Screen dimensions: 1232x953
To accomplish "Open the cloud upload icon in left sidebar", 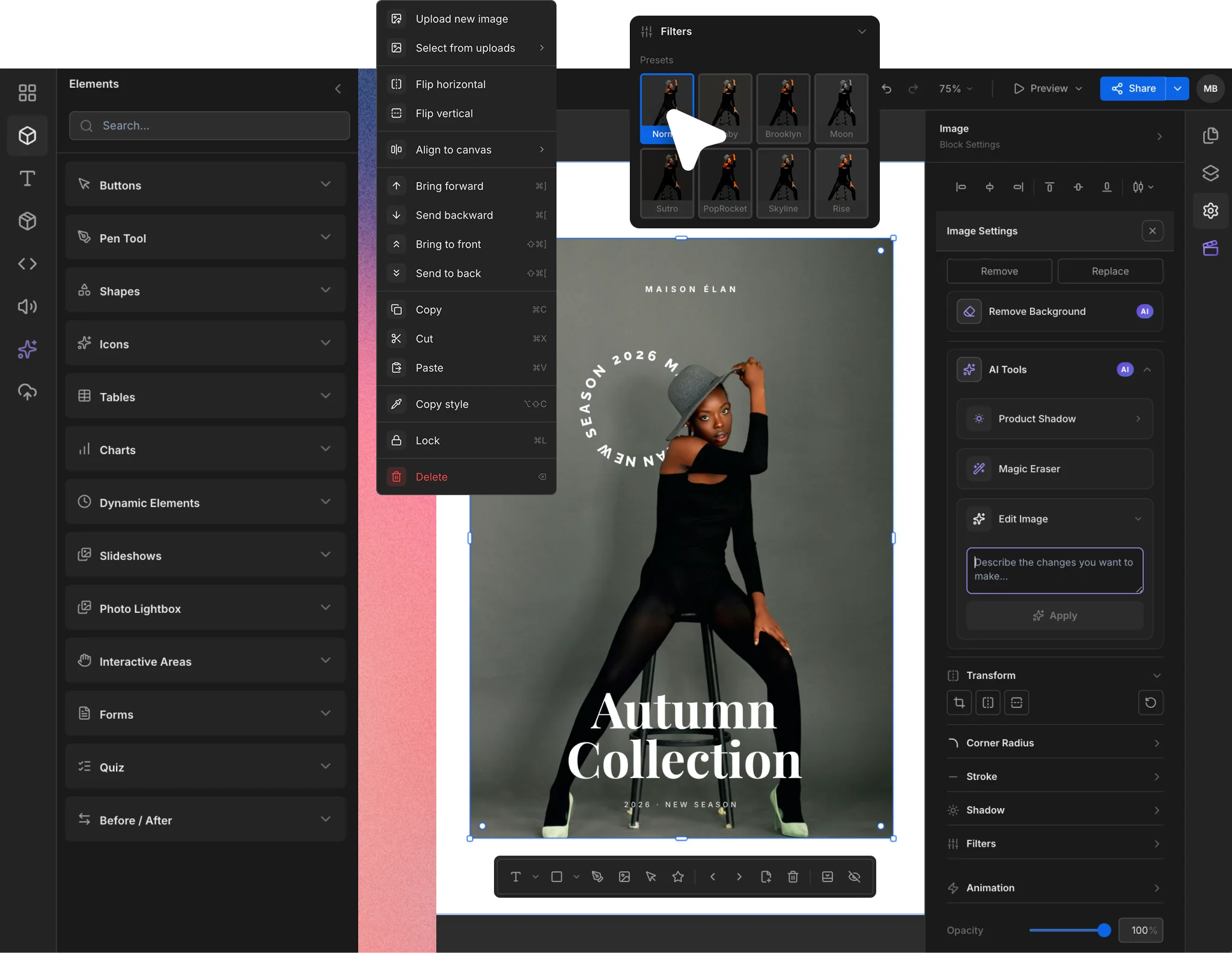I will point(27,392).
